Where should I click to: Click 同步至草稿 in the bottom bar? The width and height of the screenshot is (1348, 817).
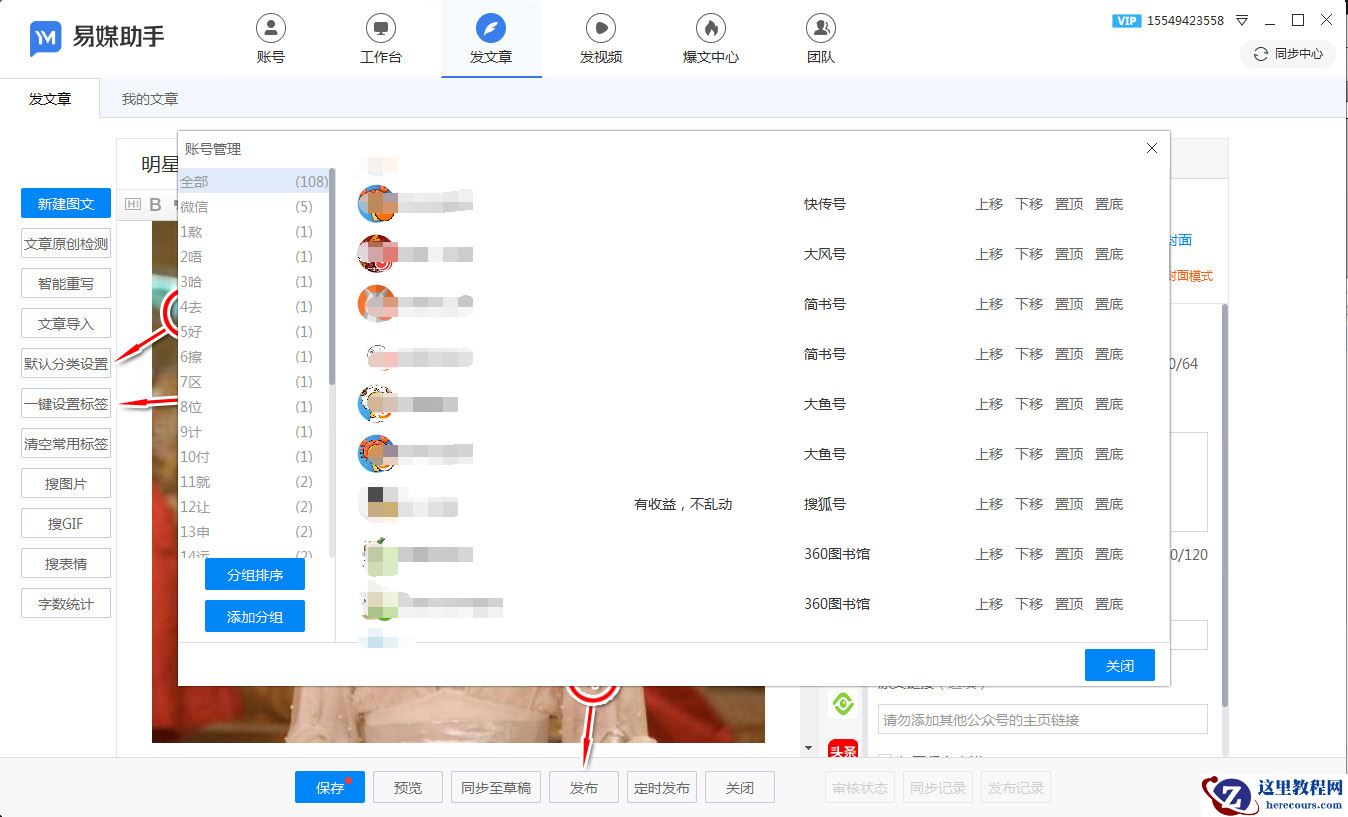pos(496,787)
